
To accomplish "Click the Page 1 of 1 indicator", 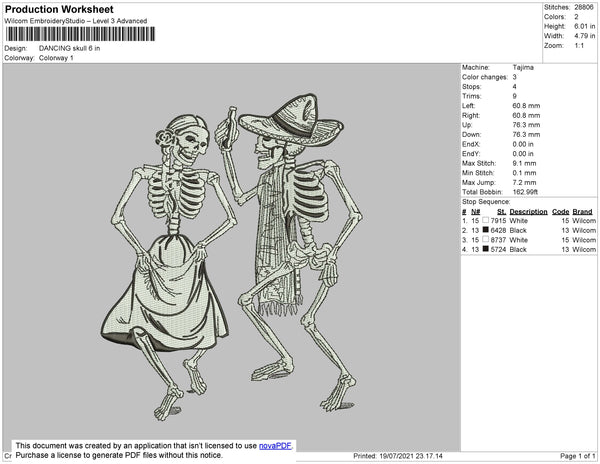I will [577, 456].
